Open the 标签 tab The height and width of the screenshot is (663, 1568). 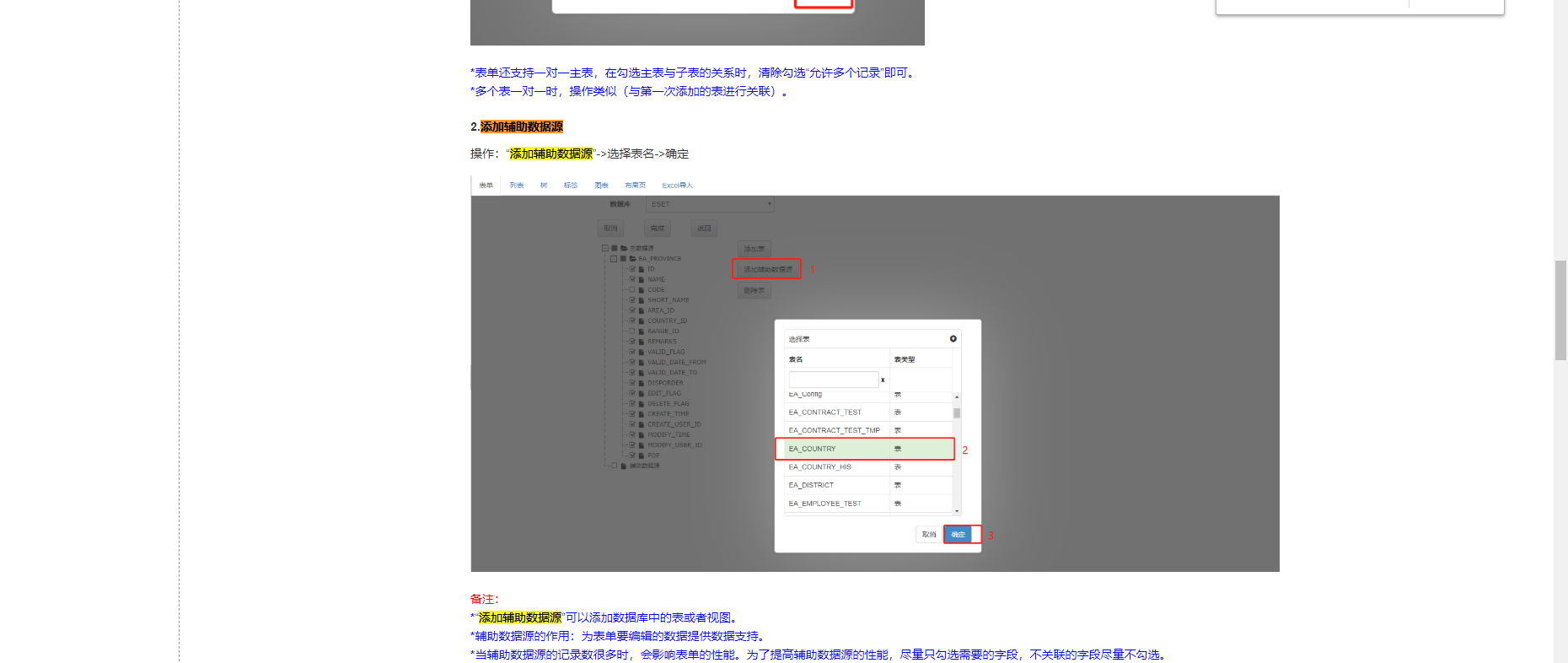click(x=571, y=186)
